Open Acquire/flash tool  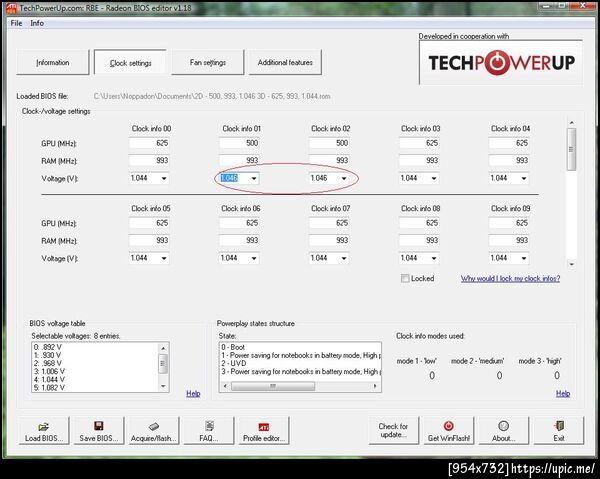coord(154,430)
